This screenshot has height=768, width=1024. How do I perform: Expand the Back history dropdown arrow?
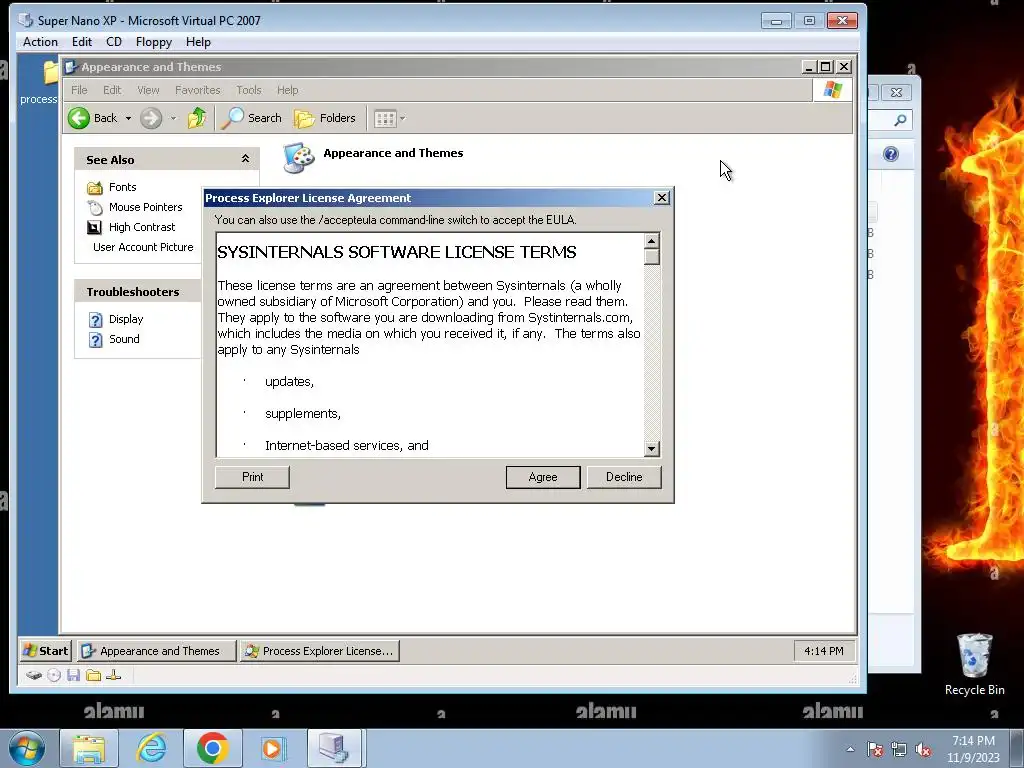point(128,118)
